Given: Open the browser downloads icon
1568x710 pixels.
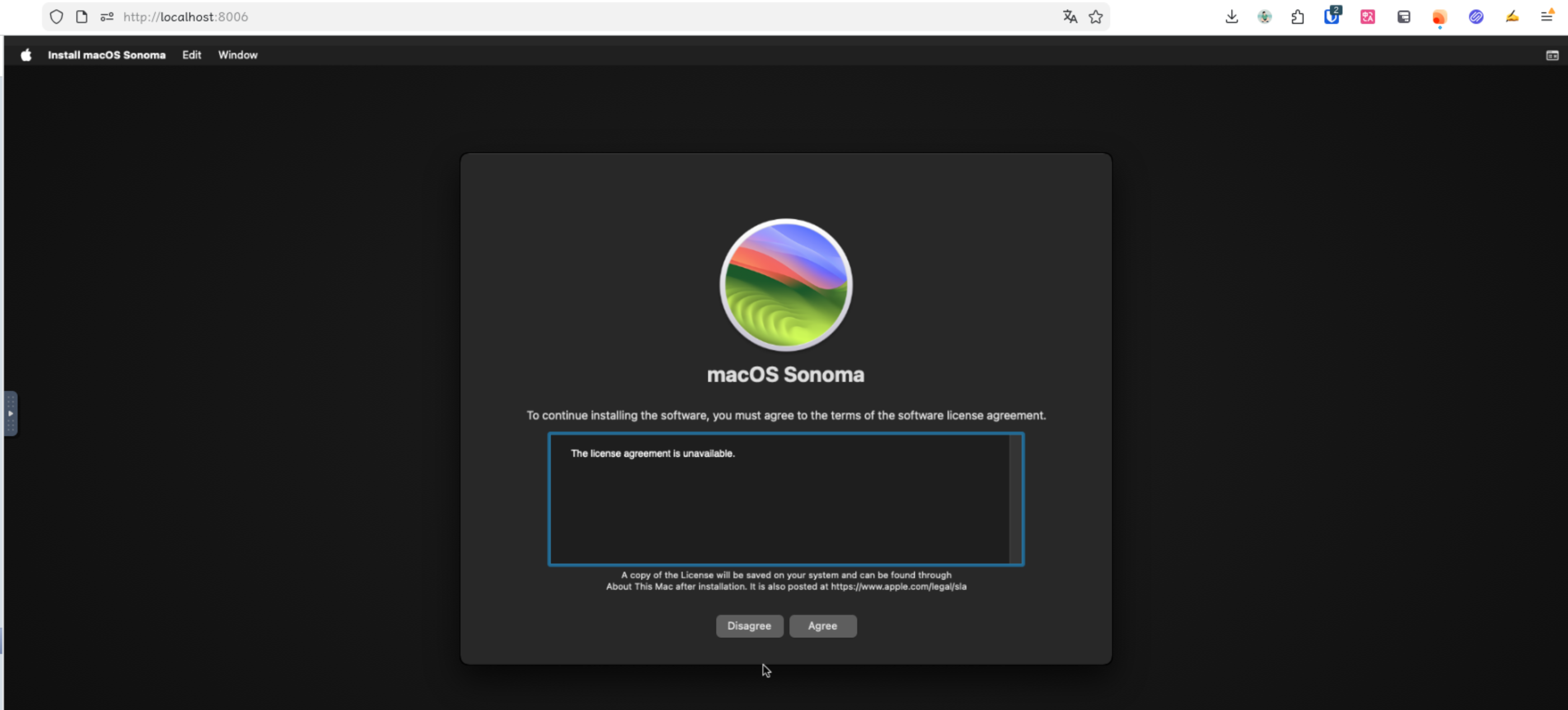Looking at the screenshot, I should [1231, 17].
